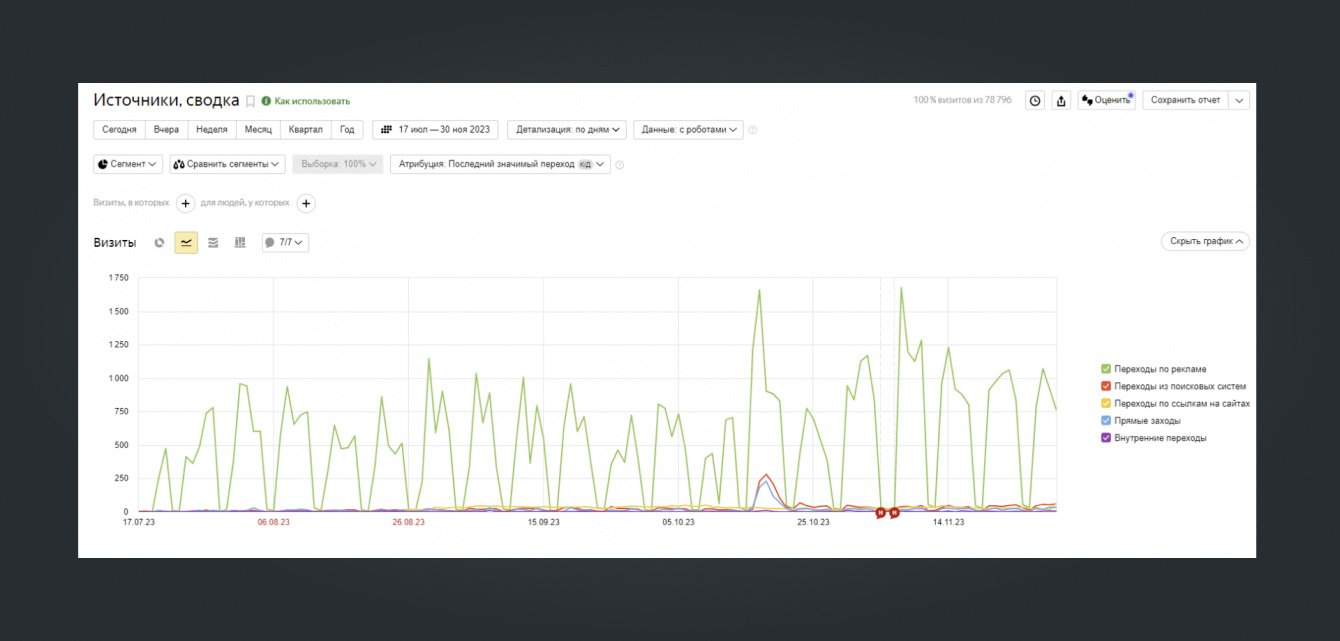Open the Сегмент dropdown
Viewport: 1340px width, 641px height.
point(128,164)
